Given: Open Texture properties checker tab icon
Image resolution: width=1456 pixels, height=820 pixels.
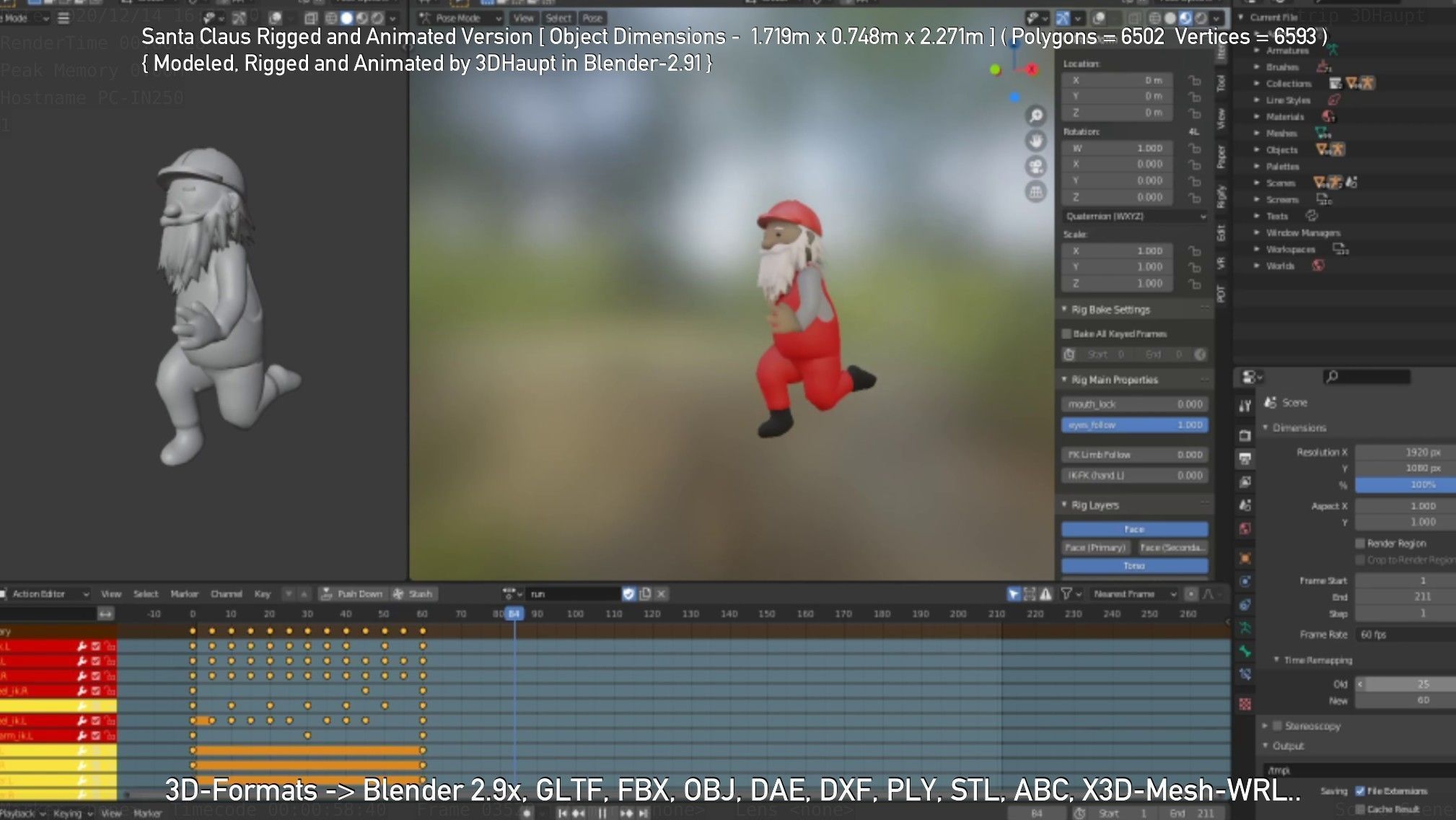Looking at the screenshot, I should (1245, 704).
